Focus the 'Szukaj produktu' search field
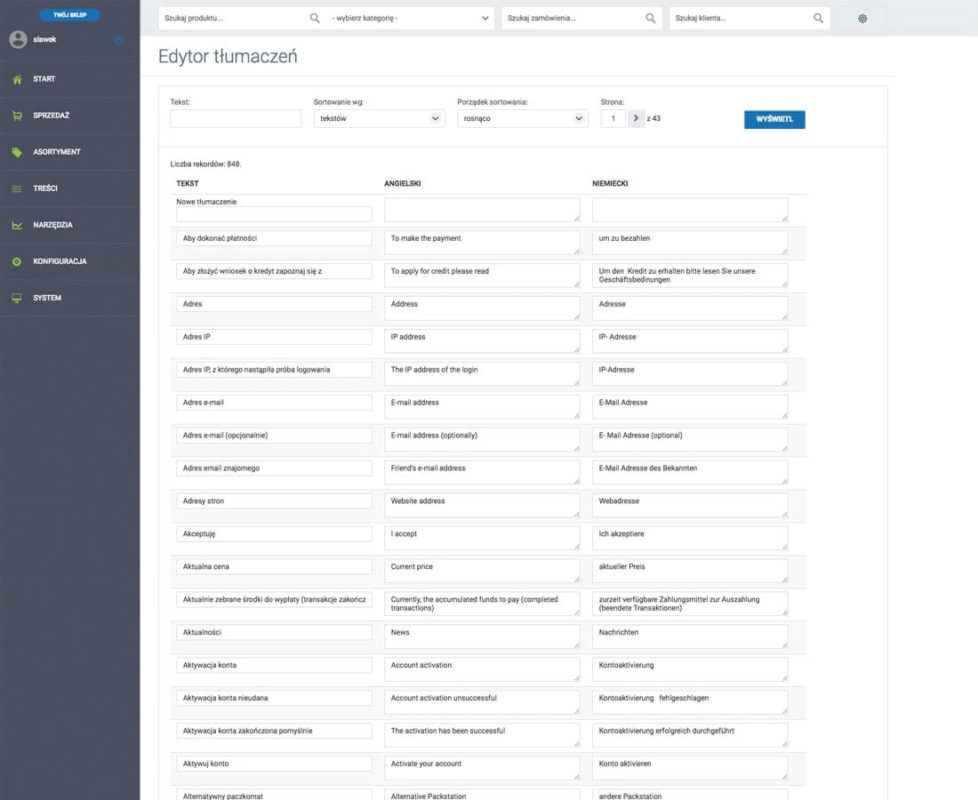978x800 pixels. click(x=234, y=18)
